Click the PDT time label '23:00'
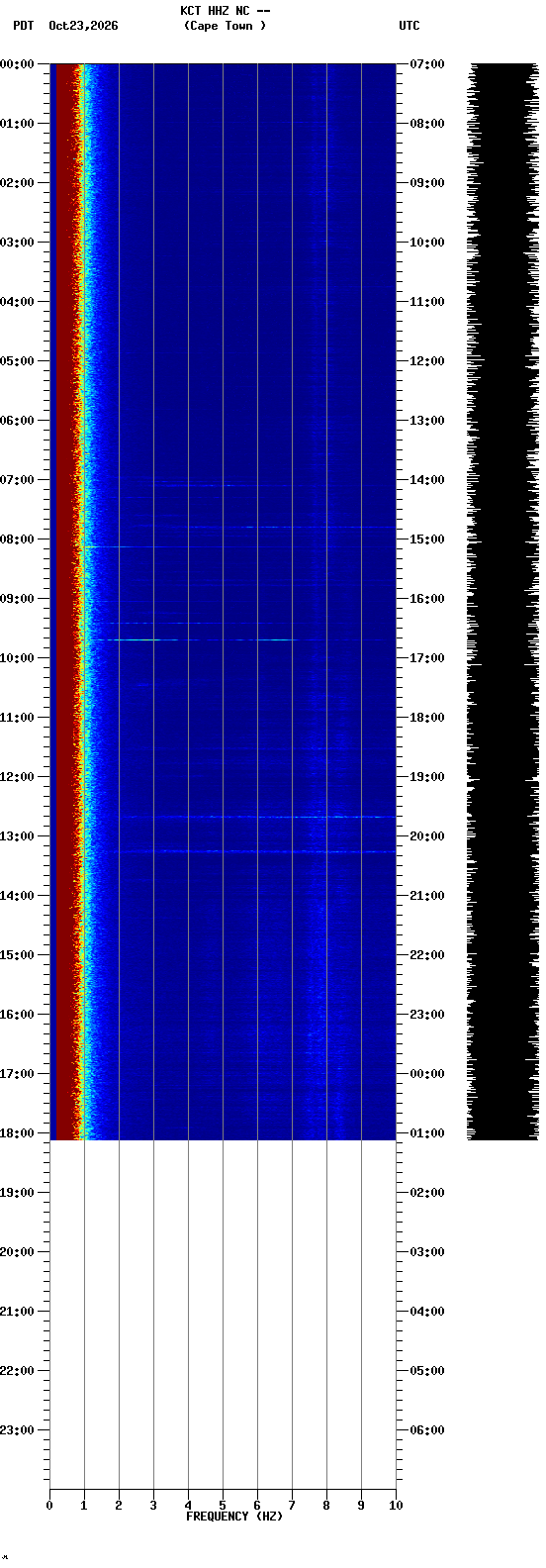 coord(17,1430)
